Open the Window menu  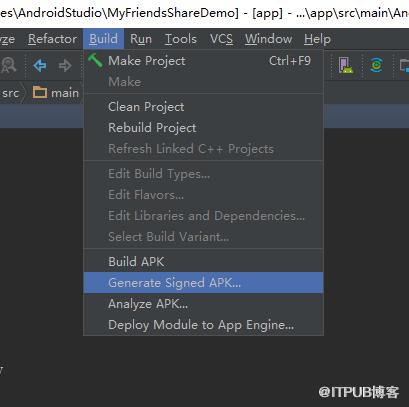[268, 39]
